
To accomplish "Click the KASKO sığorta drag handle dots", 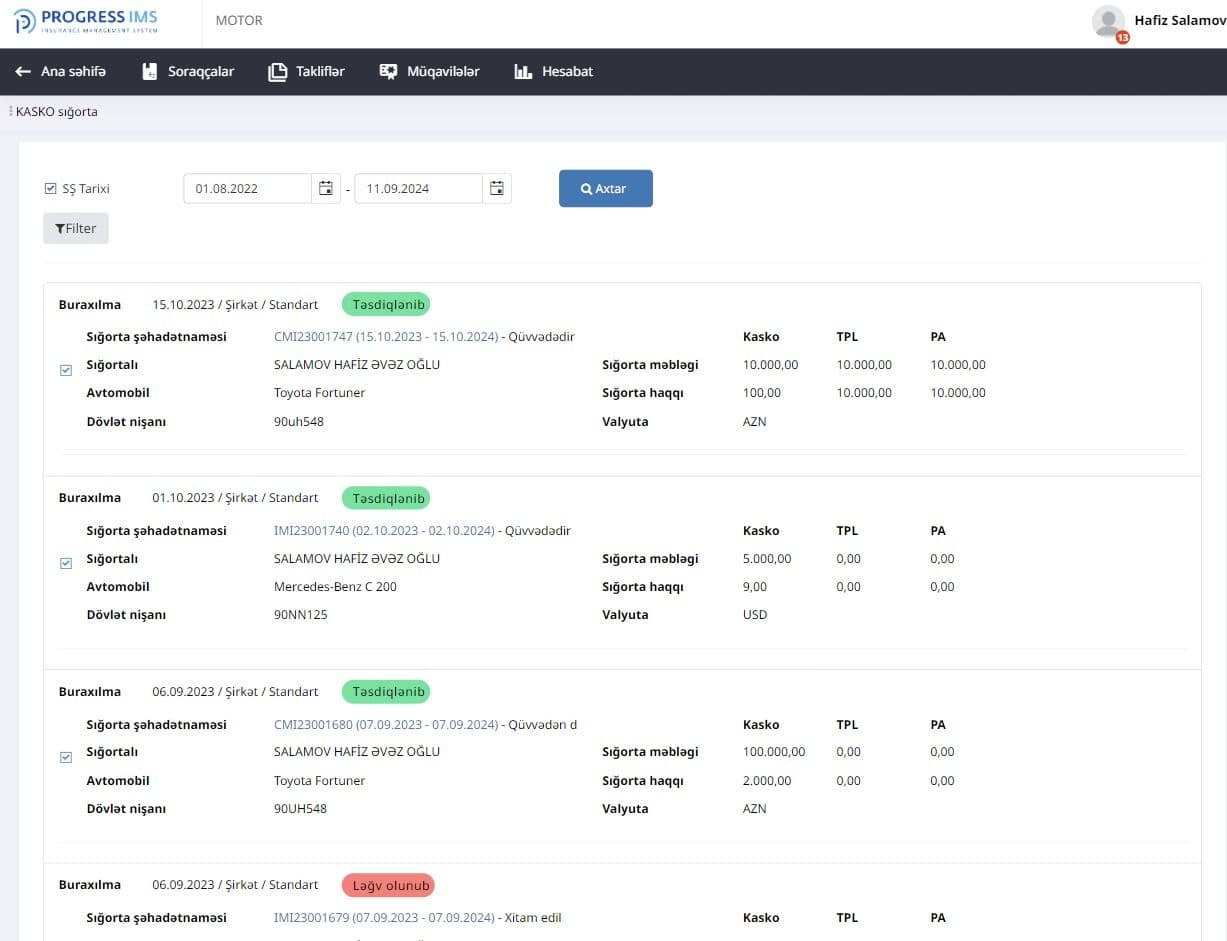I will (11, 112).
